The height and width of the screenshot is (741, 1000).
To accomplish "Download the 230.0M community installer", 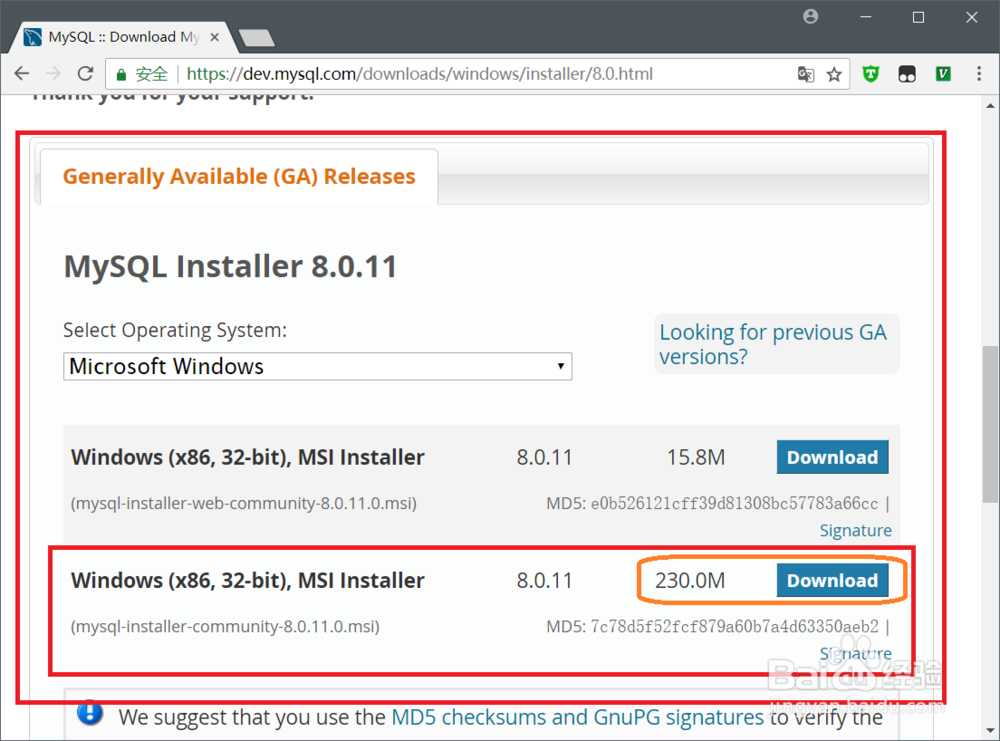I will click(x=832, y=581).
